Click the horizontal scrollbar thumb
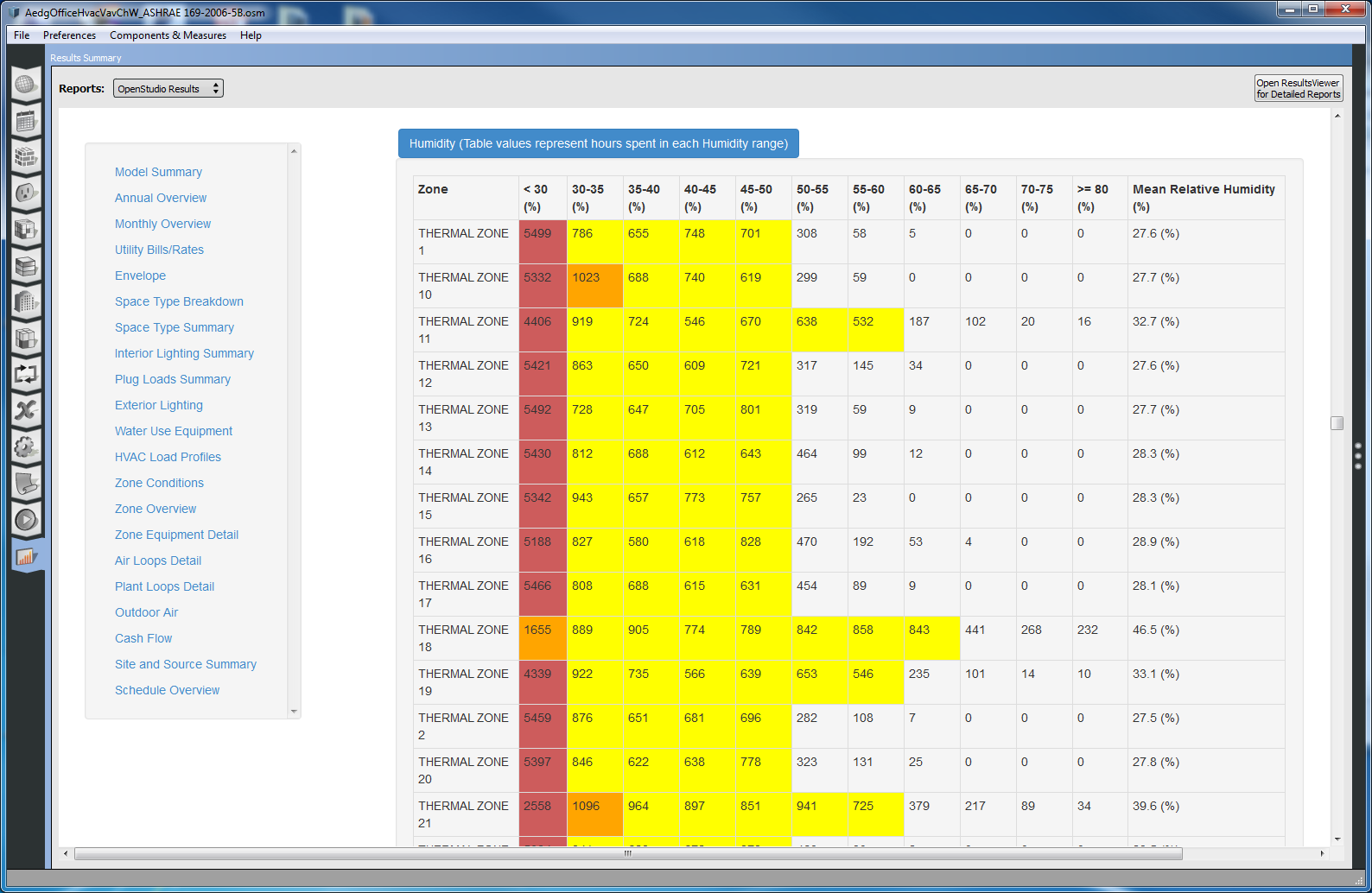The width and height of the screenshot is (1372, 893). click(628, 853)
